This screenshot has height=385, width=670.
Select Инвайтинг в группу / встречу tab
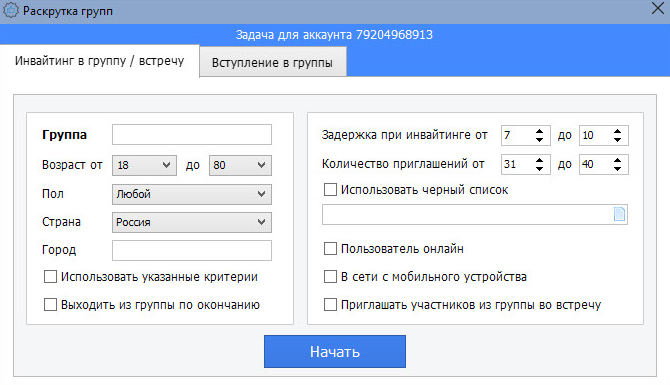click(x=100, y=61)
